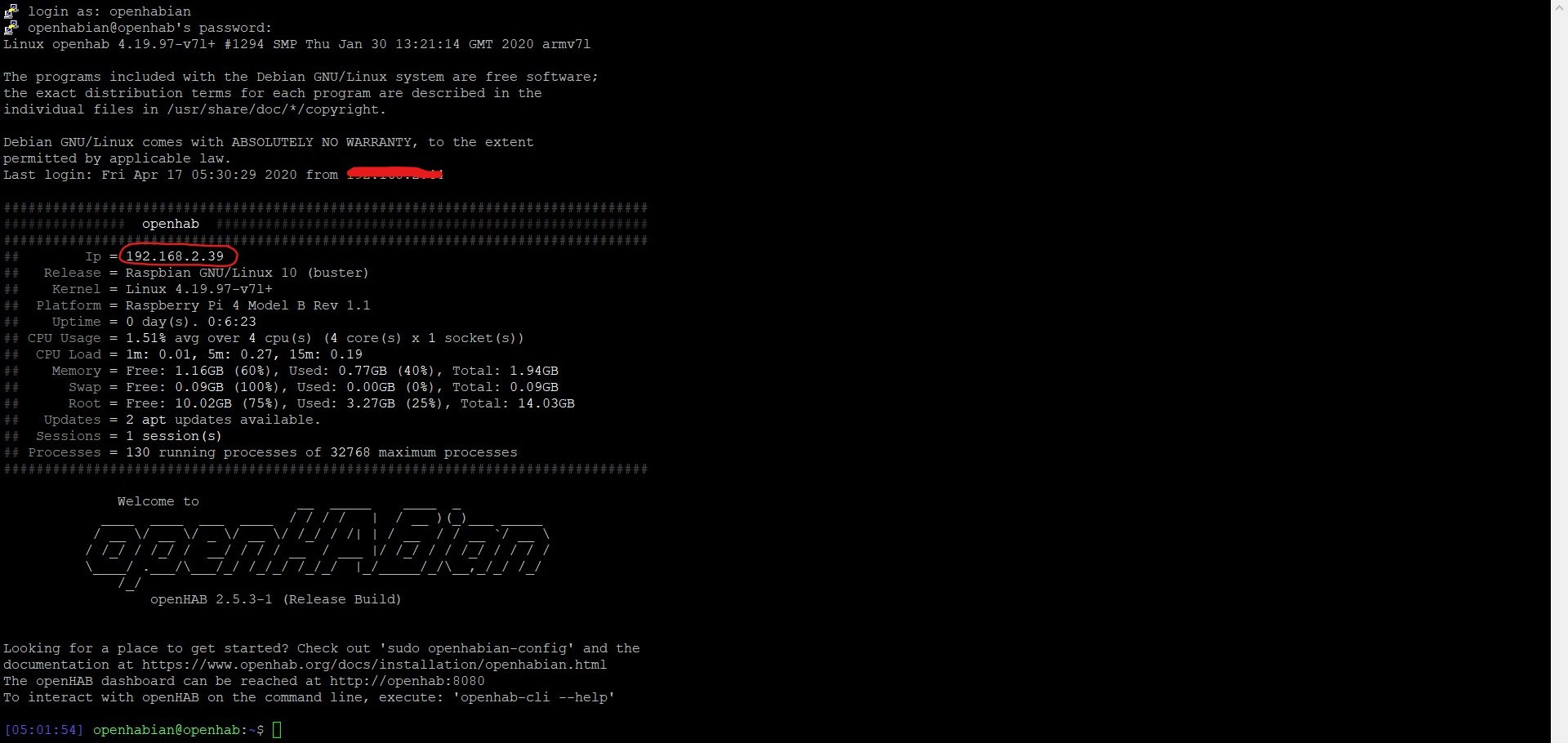1568x743 pixels.
Task: Click 'ABSOLUTELY NO WARRANTY' text
Action: point(322,142)
